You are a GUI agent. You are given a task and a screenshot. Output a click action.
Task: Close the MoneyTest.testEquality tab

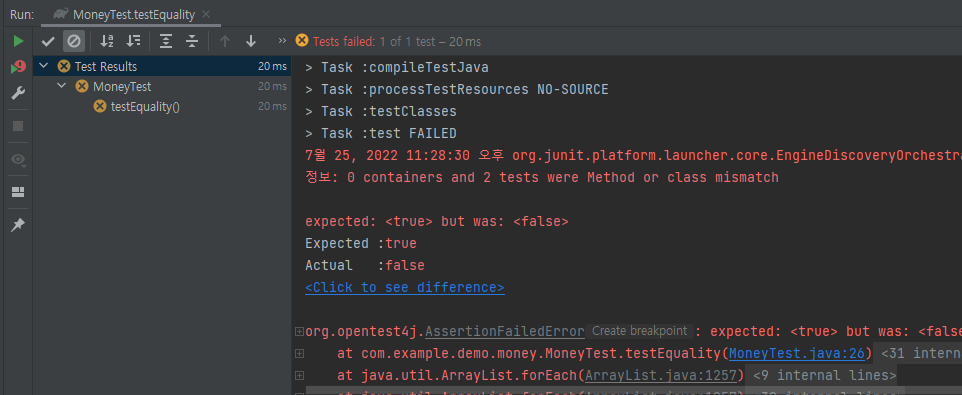(206, 13)
